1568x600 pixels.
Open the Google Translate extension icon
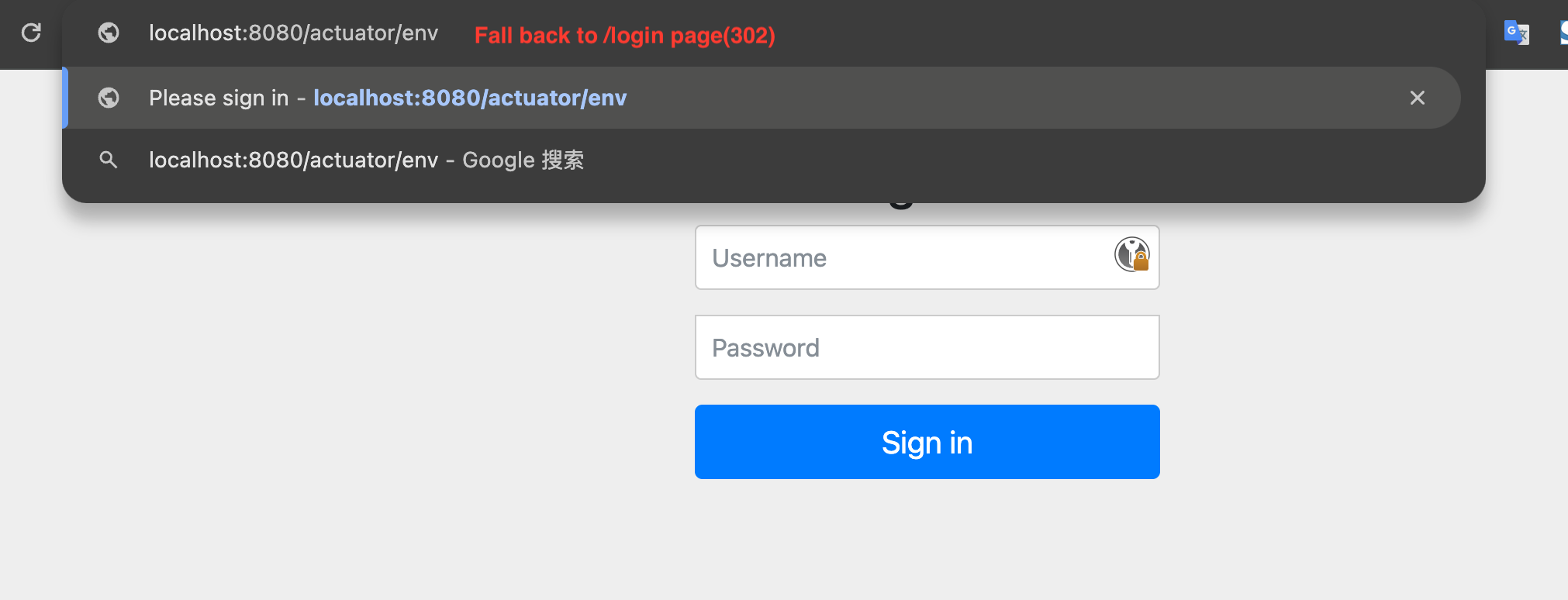pos(1516,33)
